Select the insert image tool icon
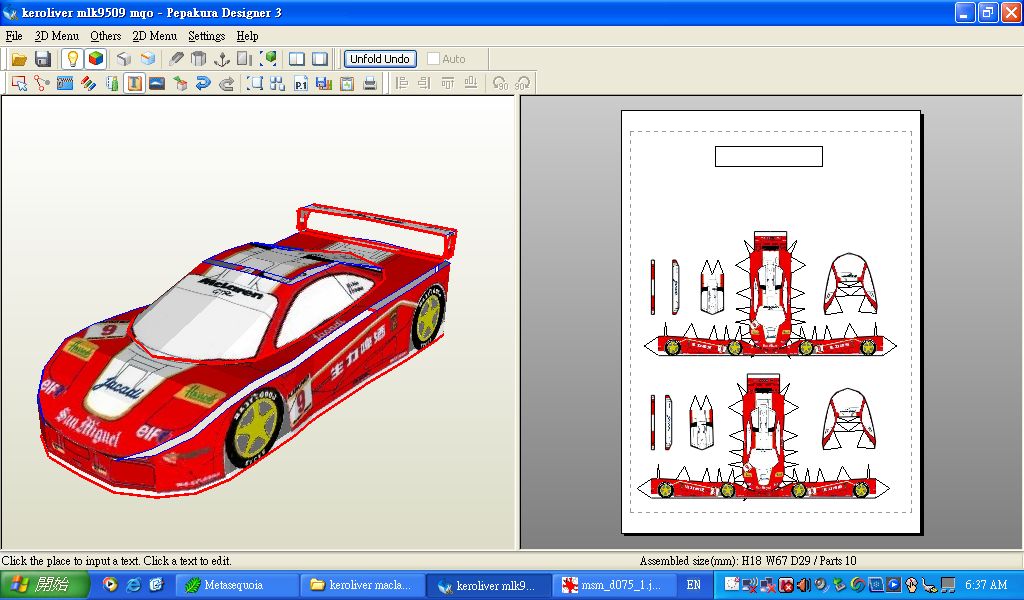 click(x=157, y=83)
